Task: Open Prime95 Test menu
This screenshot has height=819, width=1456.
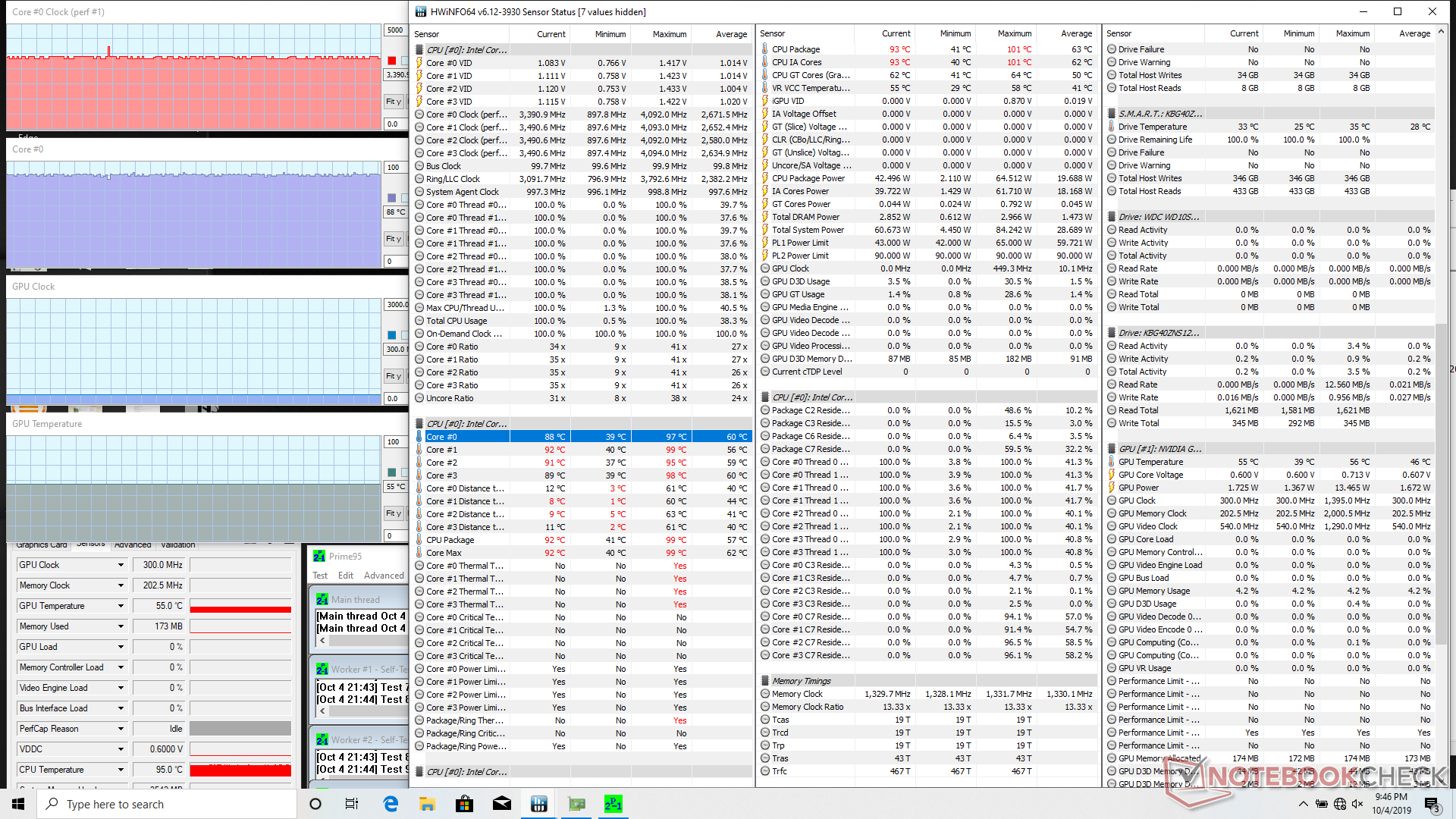Action: [320, 576]
